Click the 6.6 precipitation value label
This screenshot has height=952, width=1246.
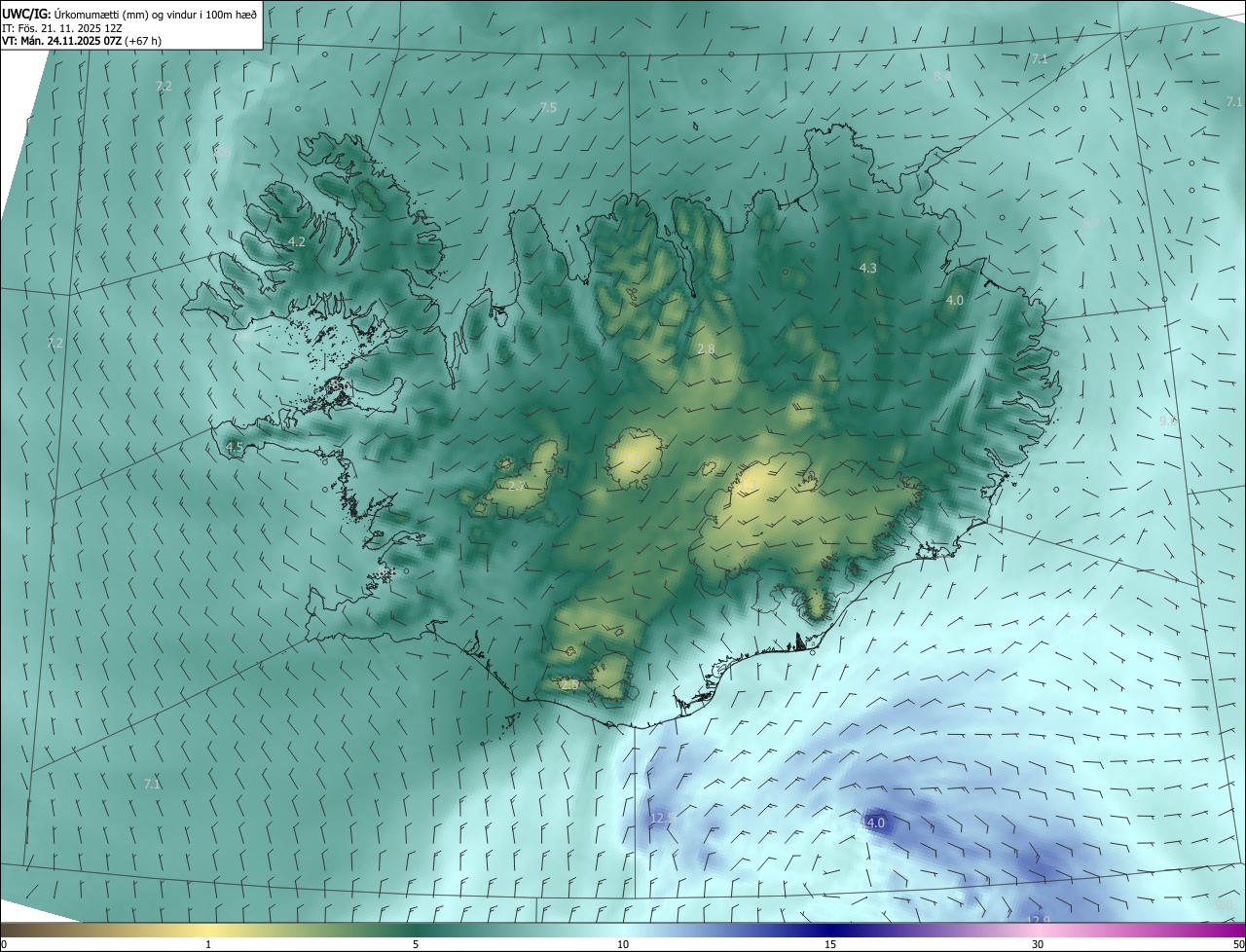coord(223,153)
